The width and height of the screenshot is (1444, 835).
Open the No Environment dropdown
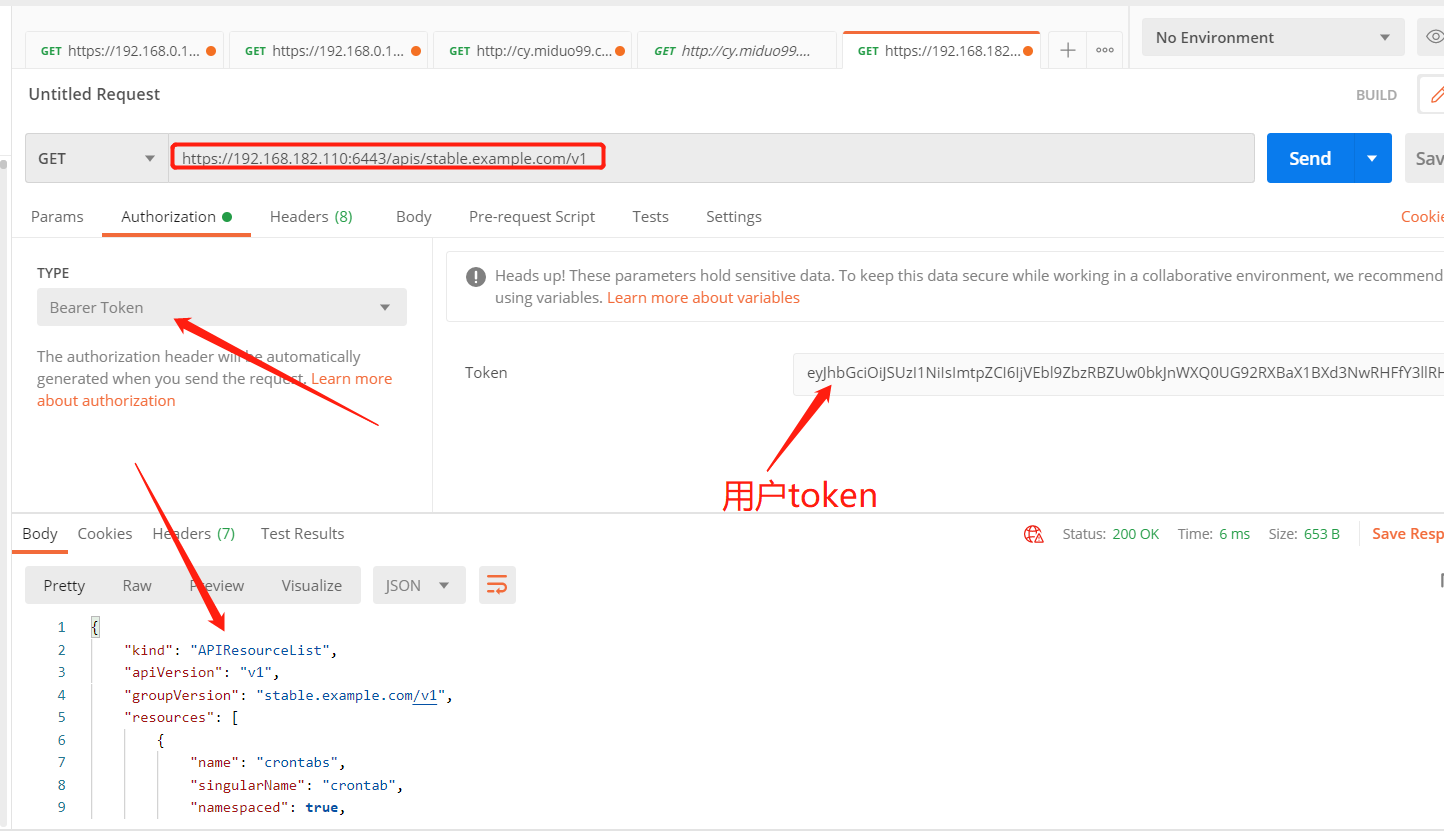1272,37
